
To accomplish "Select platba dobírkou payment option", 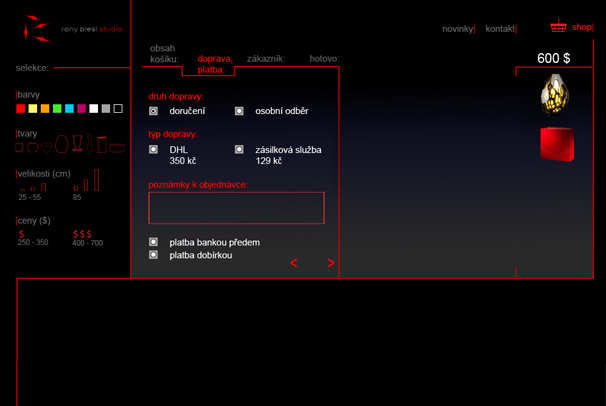I will 154,255.
